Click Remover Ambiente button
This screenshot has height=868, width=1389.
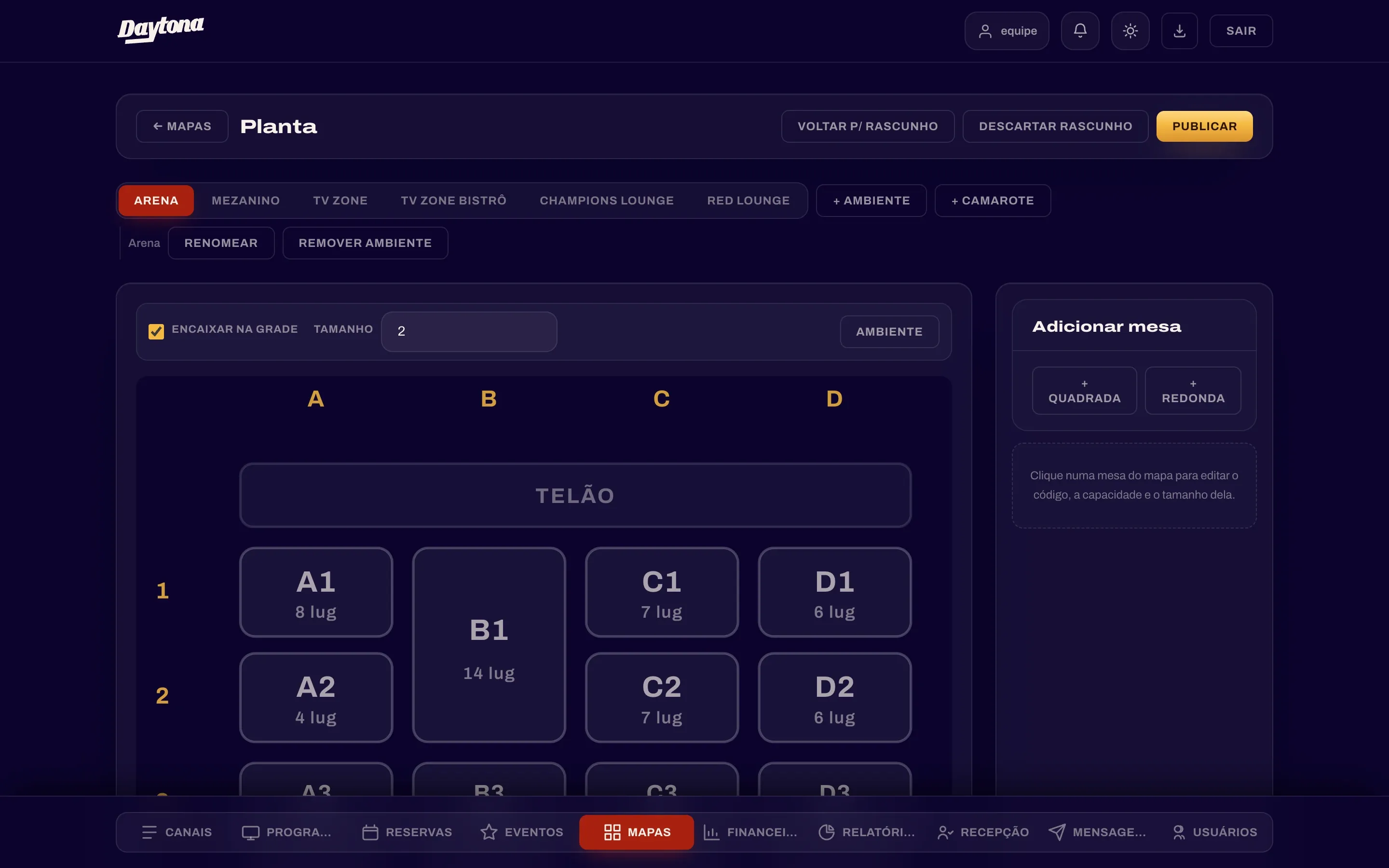click(365, 243)
